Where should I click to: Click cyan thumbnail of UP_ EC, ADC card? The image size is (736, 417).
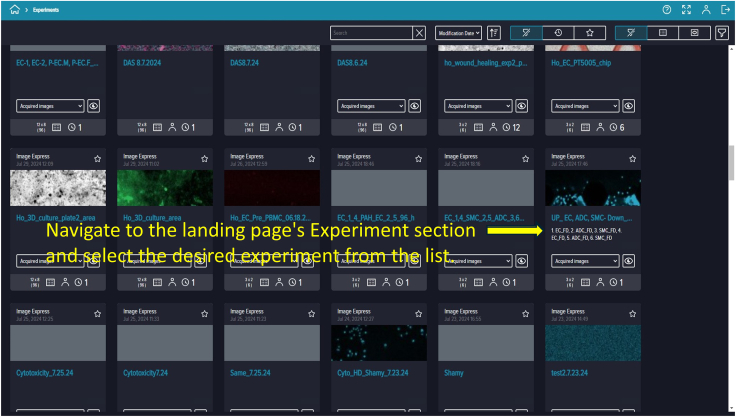(593, 188)
